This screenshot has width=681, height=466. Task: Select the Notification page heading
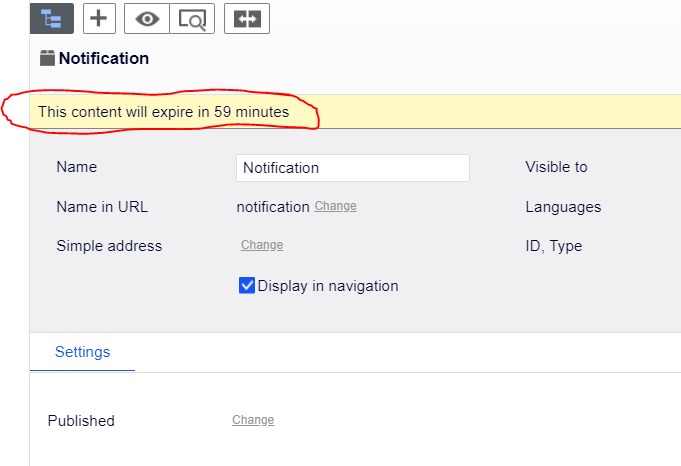coord(104,58)
